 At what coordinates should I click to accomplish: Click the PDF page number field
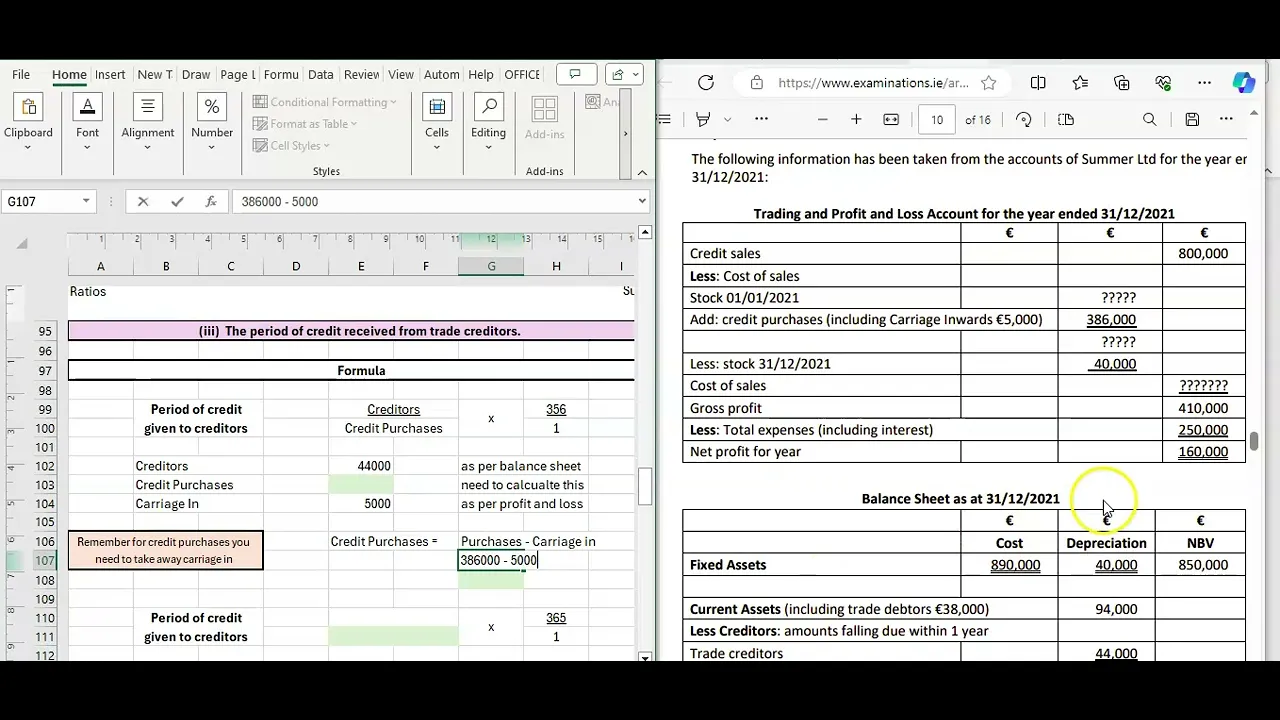(937, 119)
